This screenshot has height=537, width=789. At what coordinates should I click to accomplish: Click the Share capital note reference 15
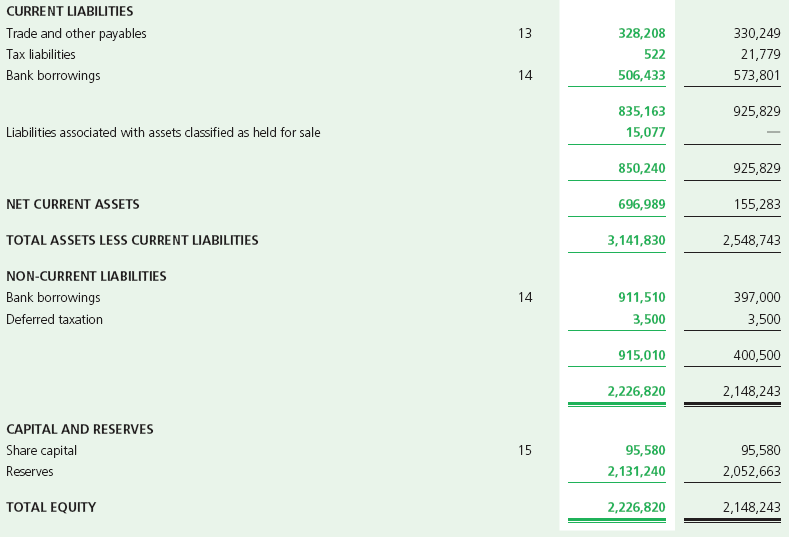click(525, 450)
